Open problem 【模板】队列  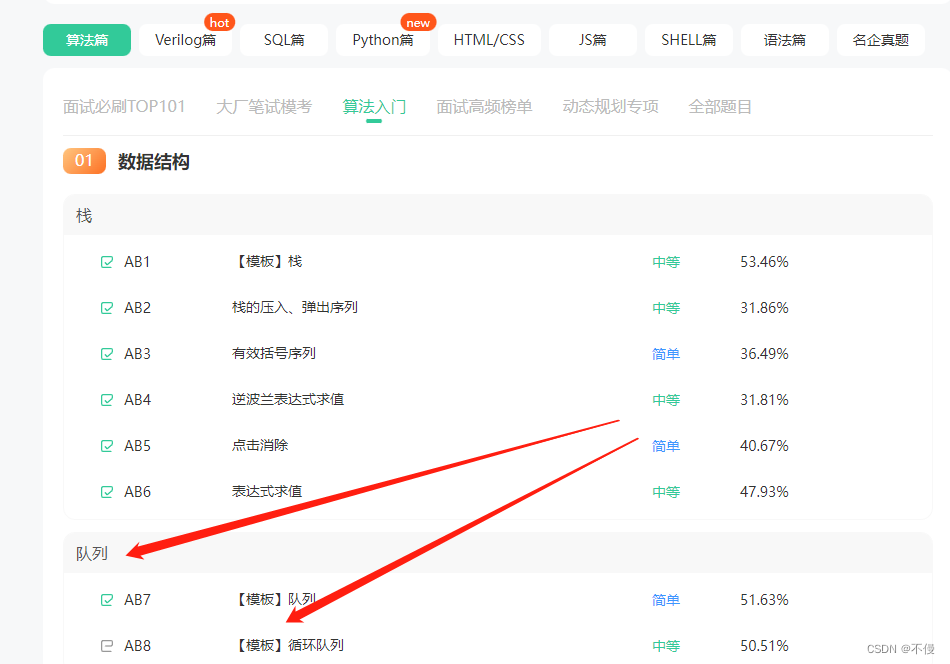(274, 600)
